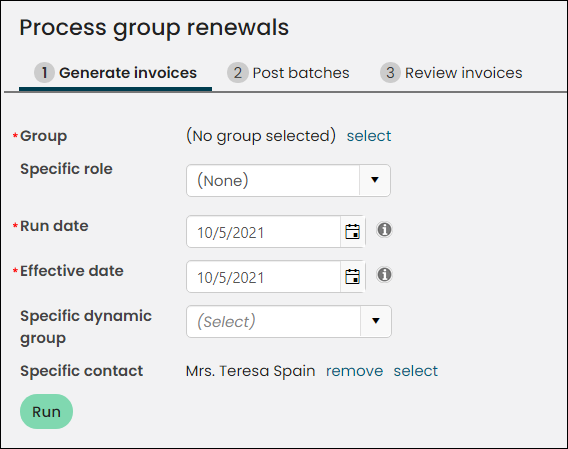
Task: Open the Effective date calendar picker icon
Action: 352,277
